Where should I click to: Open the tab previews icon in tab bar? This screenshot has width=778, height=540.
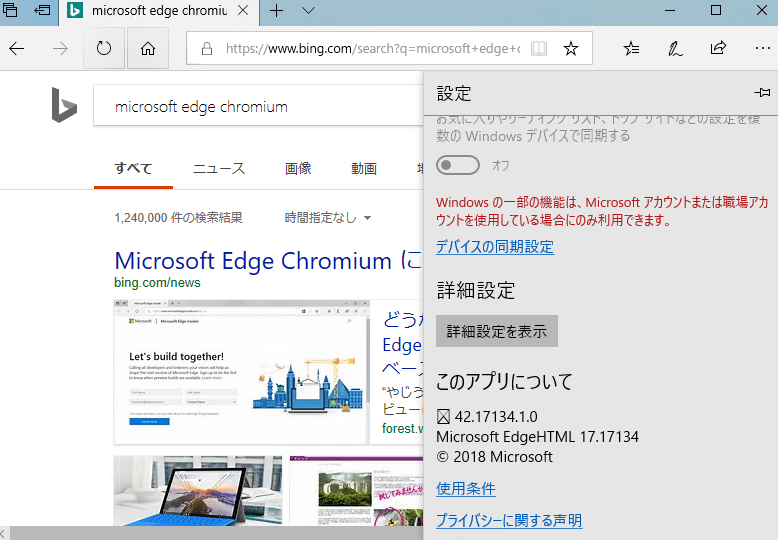point(10,10)
